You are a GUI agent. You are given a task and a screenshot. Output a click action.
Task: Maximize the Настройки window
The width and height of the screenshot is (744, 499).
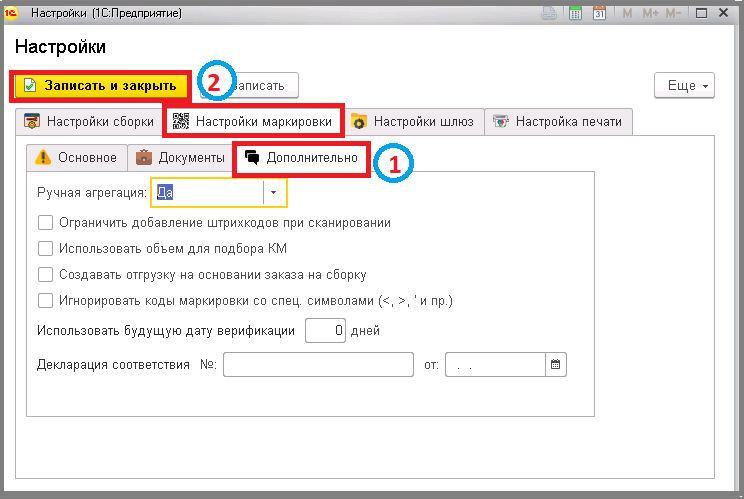[701, 13]
